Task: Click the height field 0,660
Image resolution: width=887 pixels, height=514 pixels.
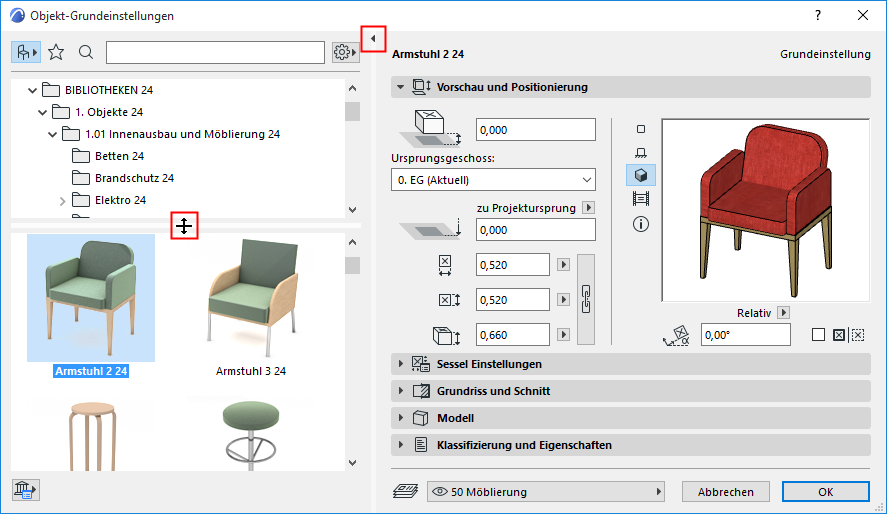Action: click(x=513, y=335)
